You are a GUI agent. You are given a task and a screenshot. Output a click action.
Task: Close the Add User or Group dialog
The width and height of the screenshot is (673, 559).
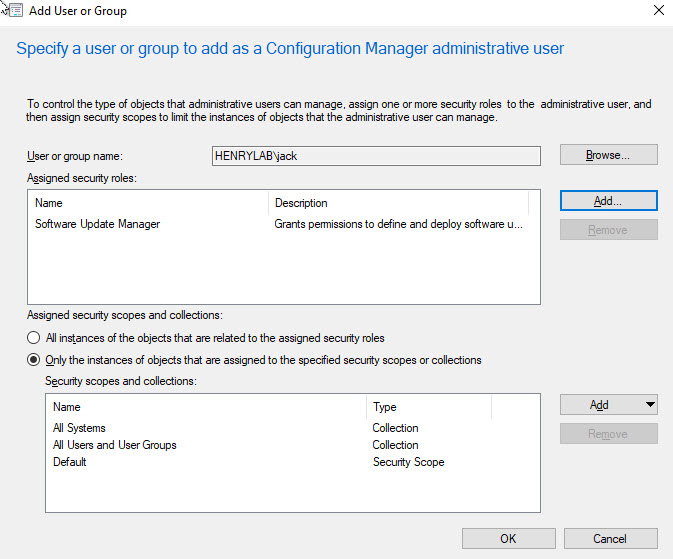(x=657, y=11)
